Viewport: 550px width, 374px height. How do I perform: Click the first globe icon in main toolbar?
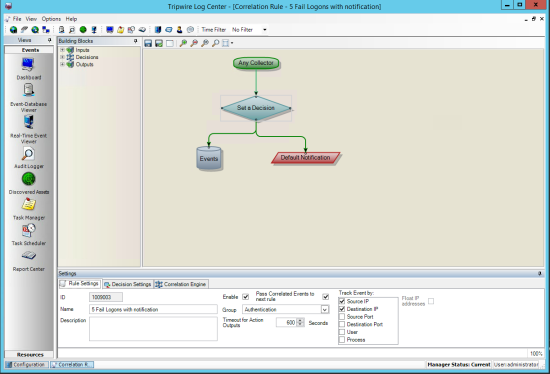13,30
